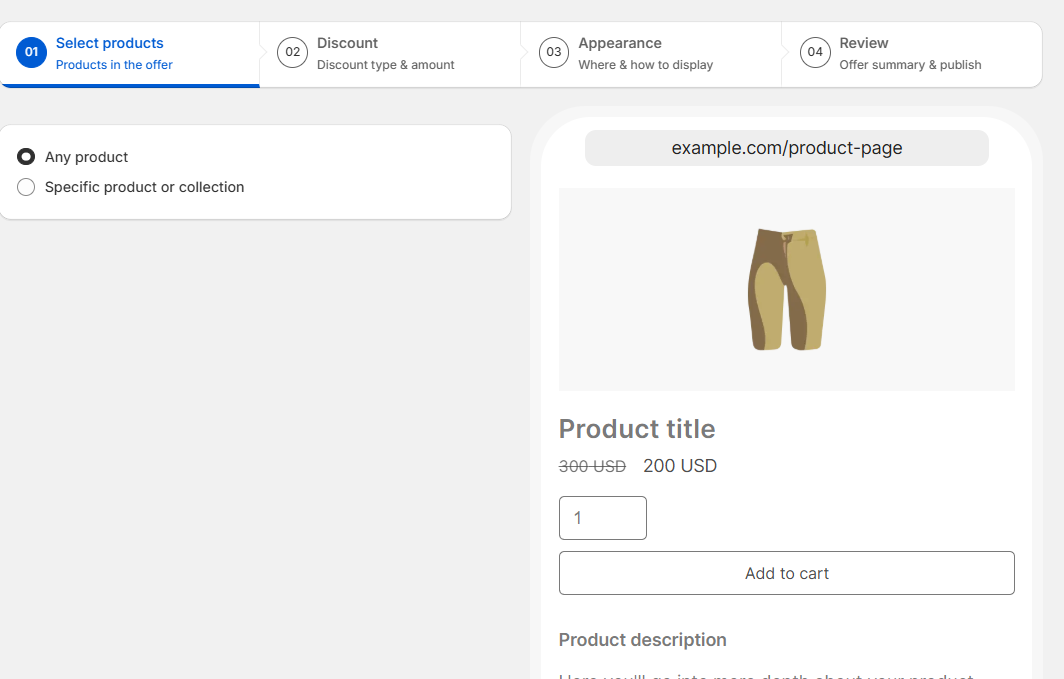This screenshot has width=1064, height=679.
Task: Click the 04 step number circle
Action: click(815, 52)
